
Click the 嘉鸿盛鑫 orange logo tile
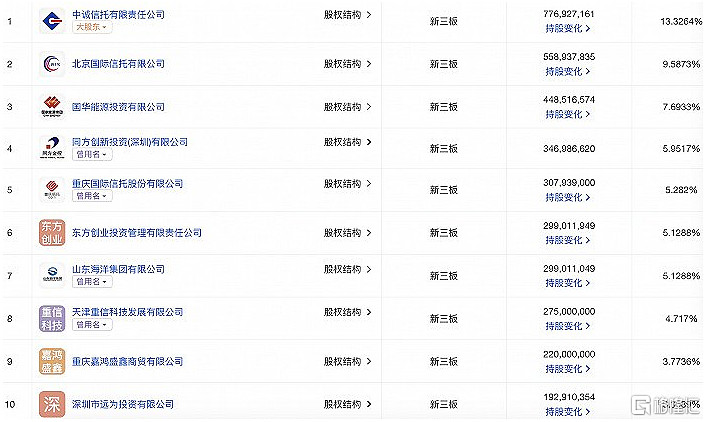pyautogui.click(x=52, y=361)
